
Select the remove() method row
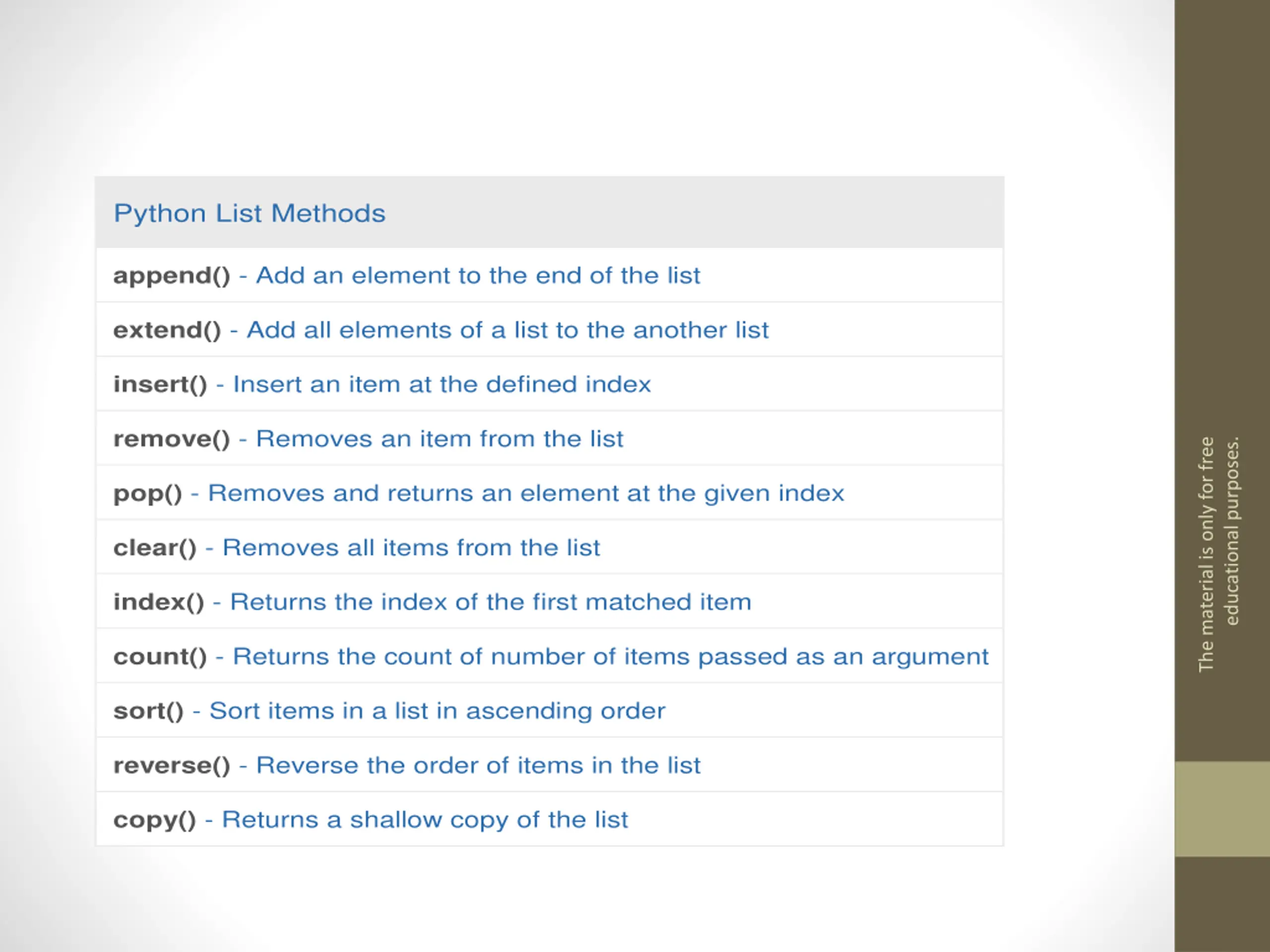coord(550,438)
